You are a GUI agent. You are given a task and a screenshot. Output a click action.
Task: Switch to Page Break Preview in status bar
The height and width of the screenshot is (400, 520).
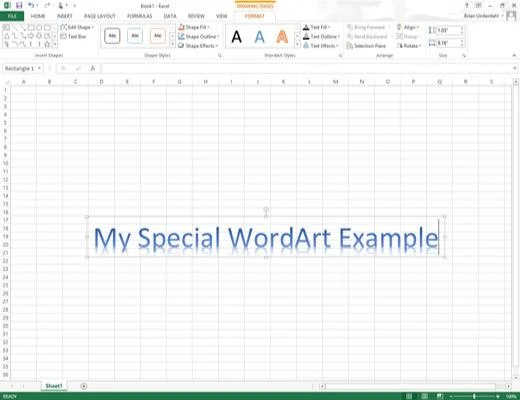click(440, 396)
